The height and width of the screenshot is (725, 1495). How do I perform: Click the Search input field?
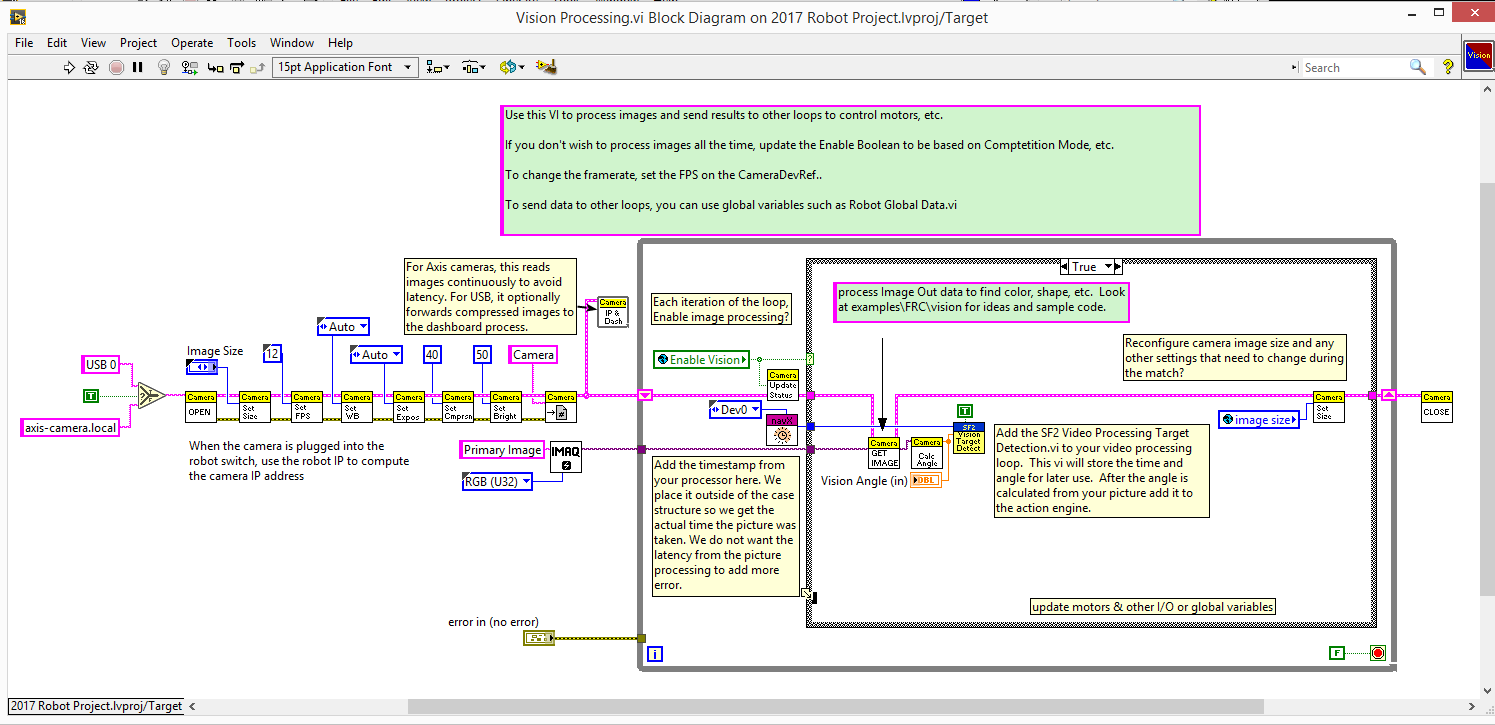click(x=1354, y=67)
